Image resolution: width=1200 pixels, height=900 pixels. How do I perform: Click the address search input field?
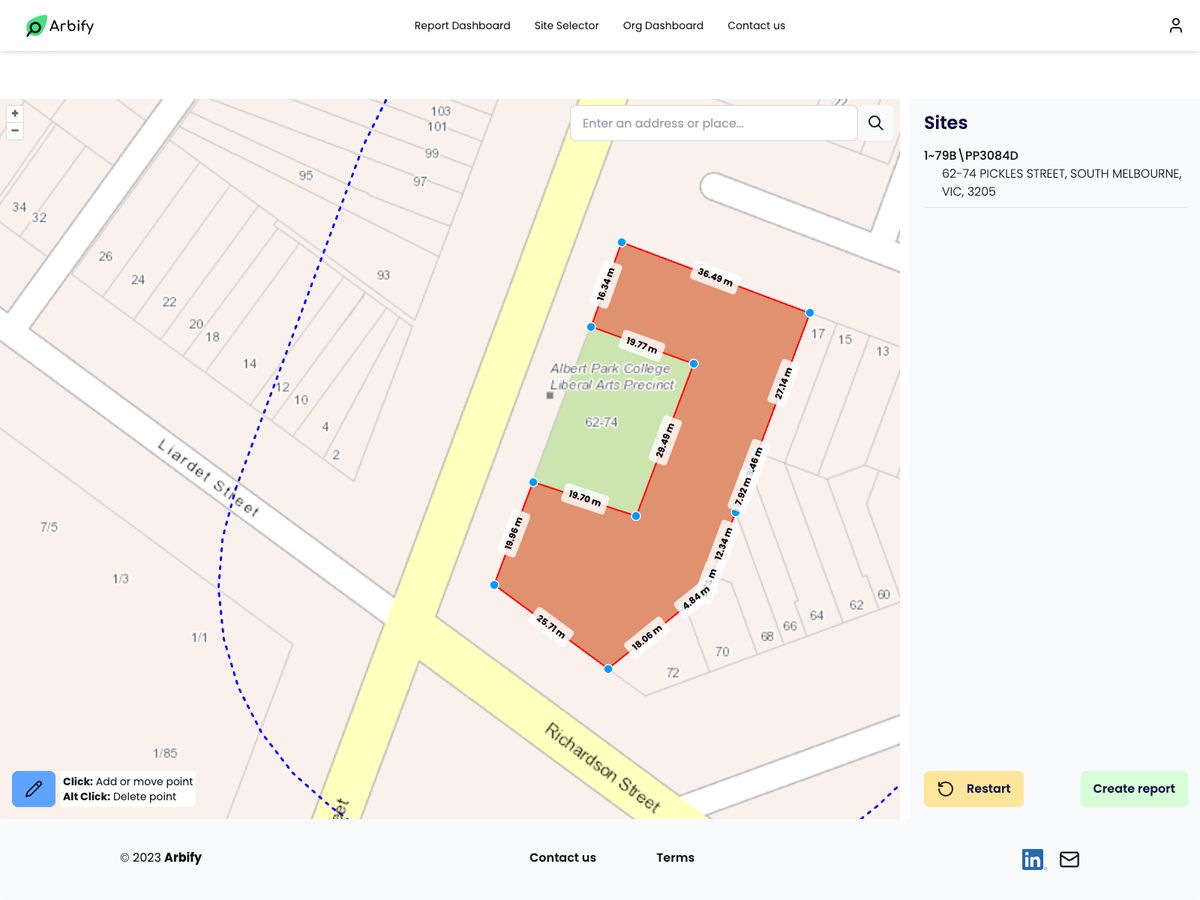[x=712, y=123]
